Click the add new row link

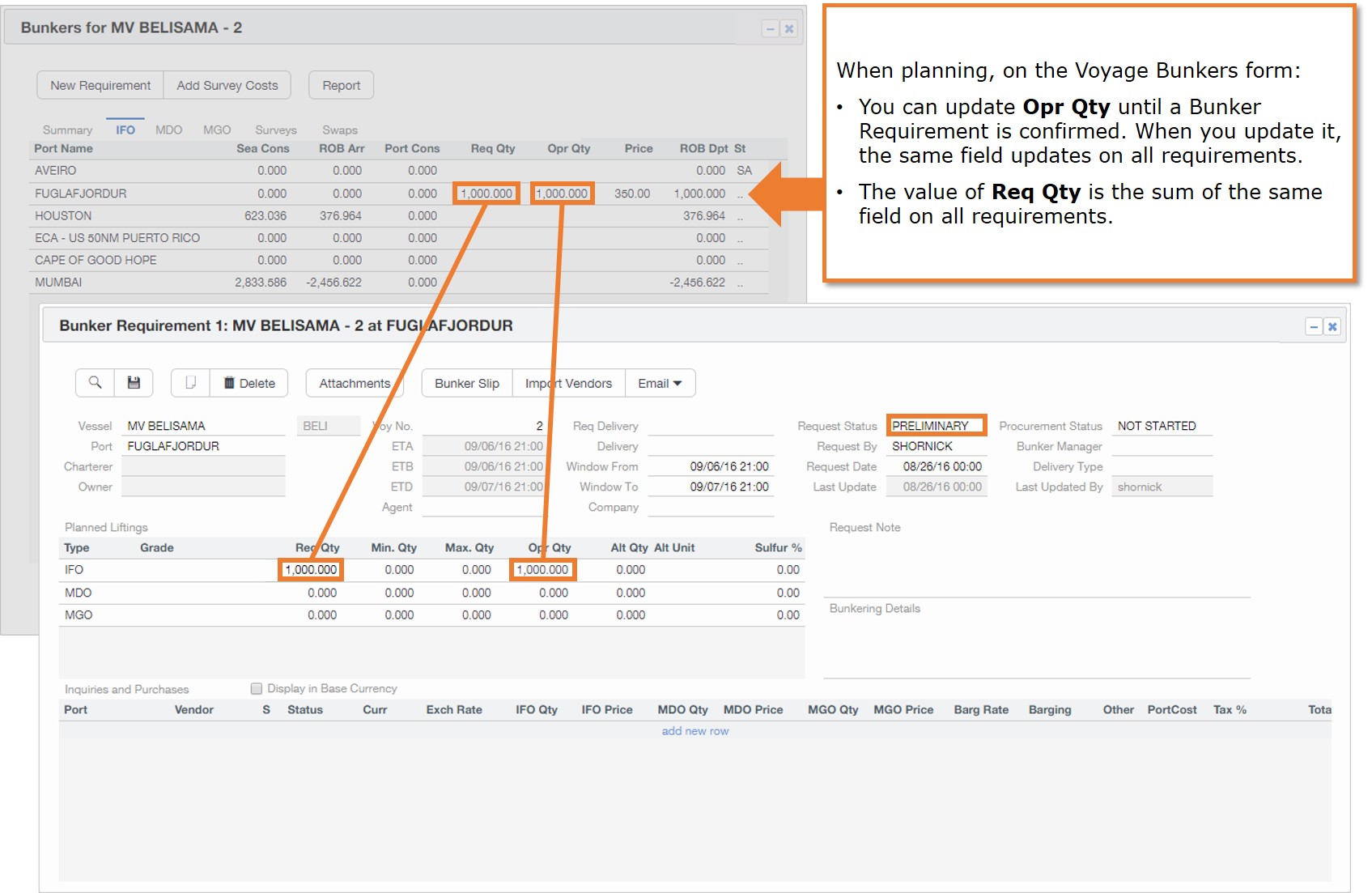[694, 731]
